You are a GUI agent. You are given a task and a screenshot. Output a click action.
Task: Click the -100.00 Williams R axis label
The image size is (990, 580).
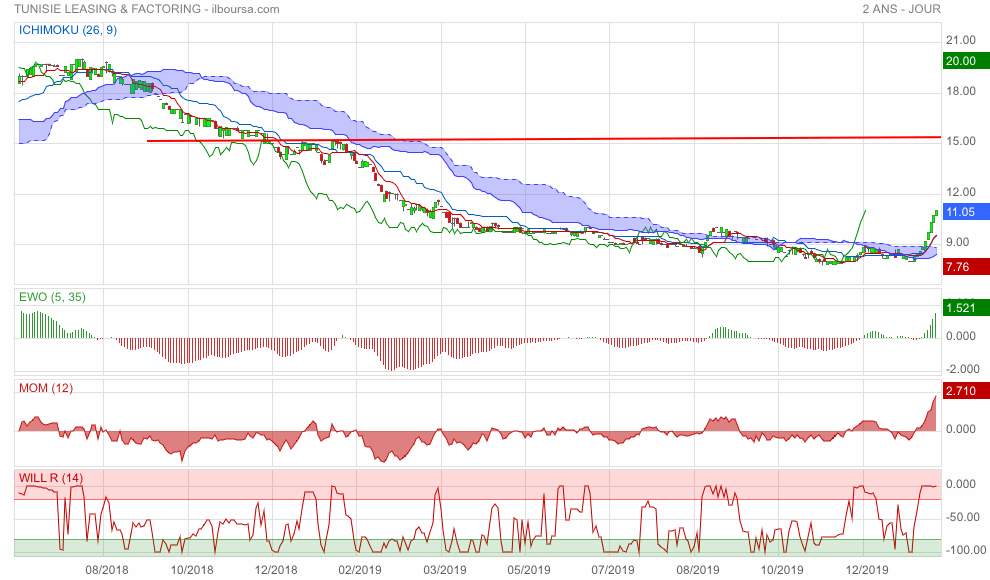(965, 550)
